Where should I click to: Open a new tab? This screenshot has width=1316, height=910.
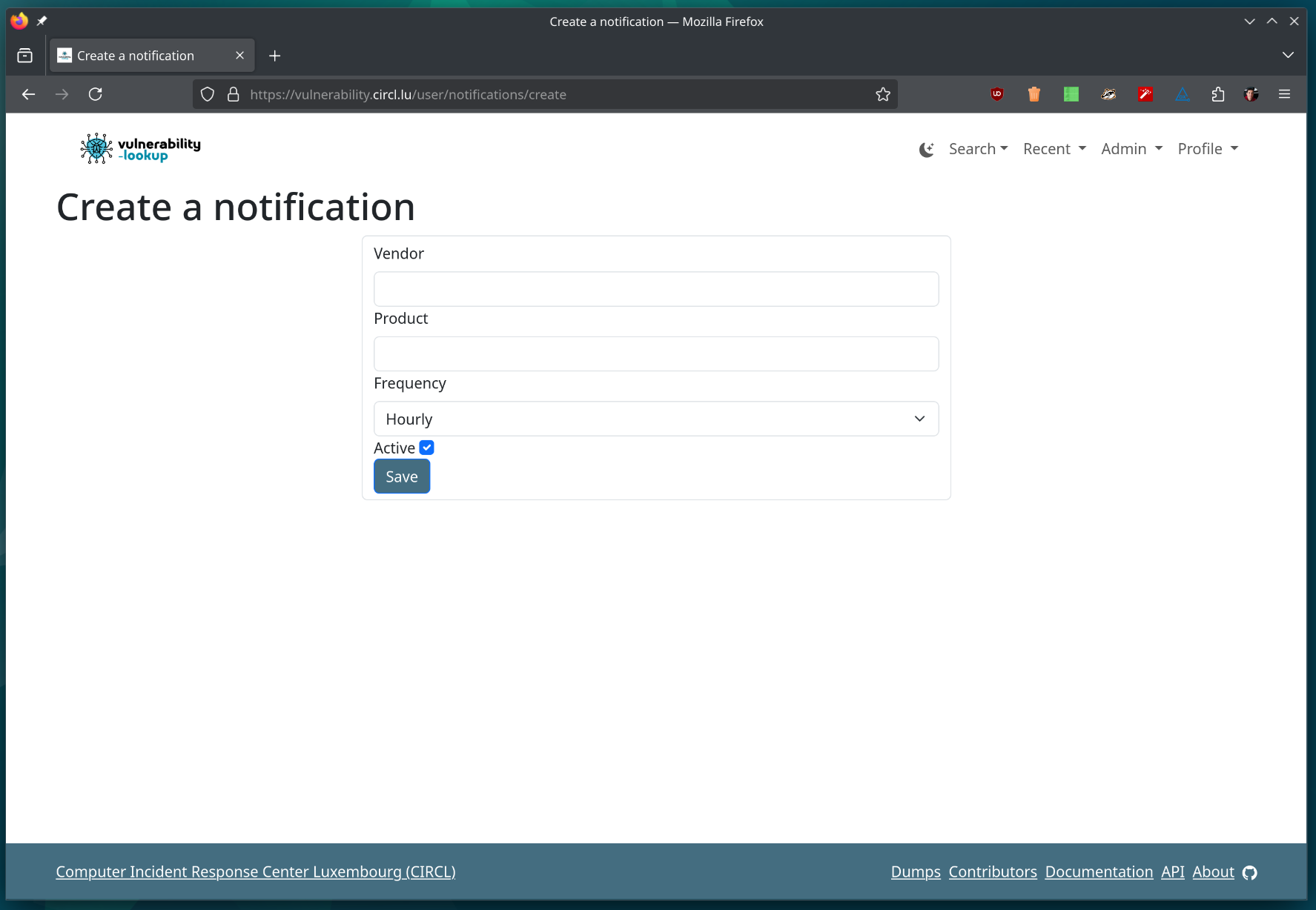(274, 56)
